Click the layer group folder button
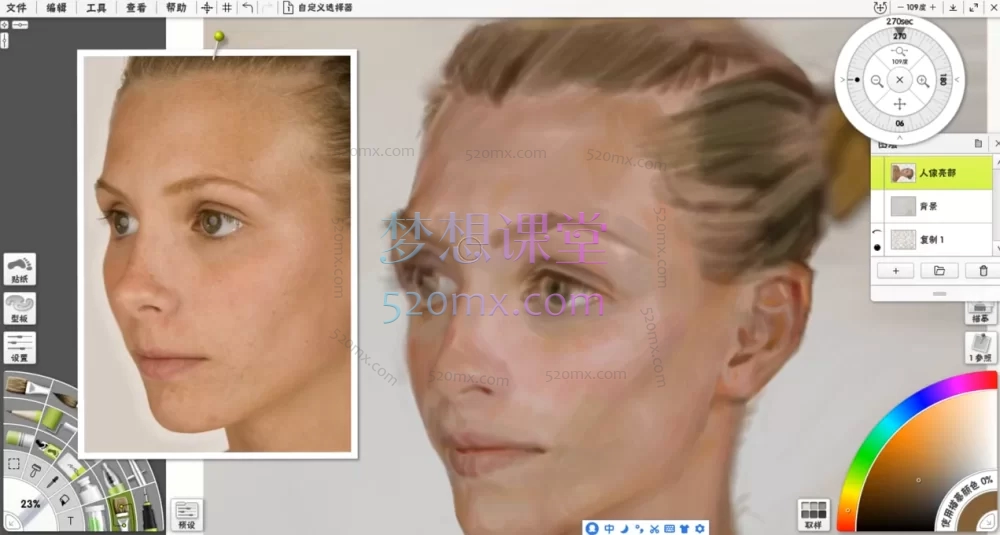 [x=939, y=271]
